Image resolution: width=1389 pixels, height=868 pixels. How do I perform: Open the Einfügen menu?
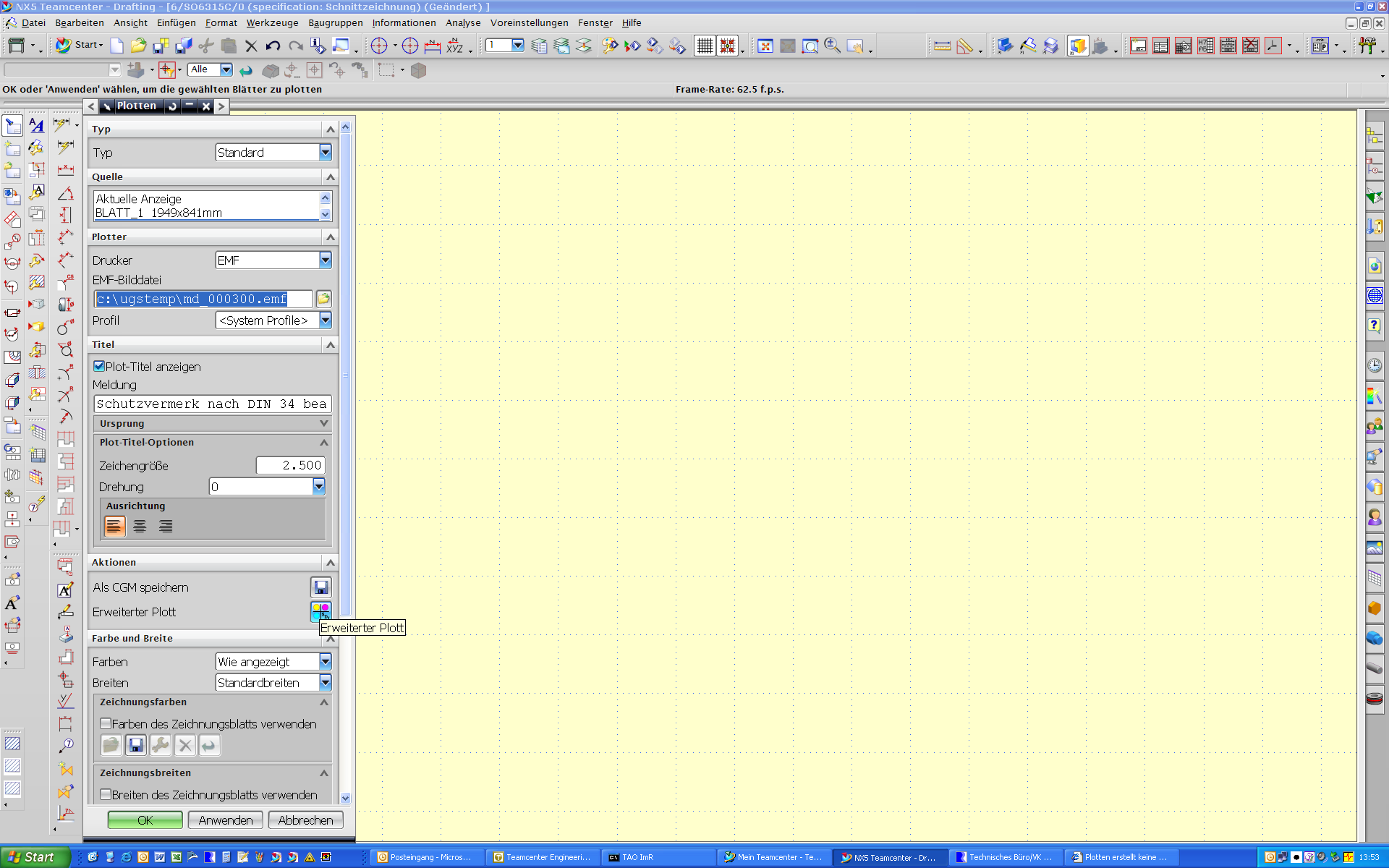click(x=176, y=22)
